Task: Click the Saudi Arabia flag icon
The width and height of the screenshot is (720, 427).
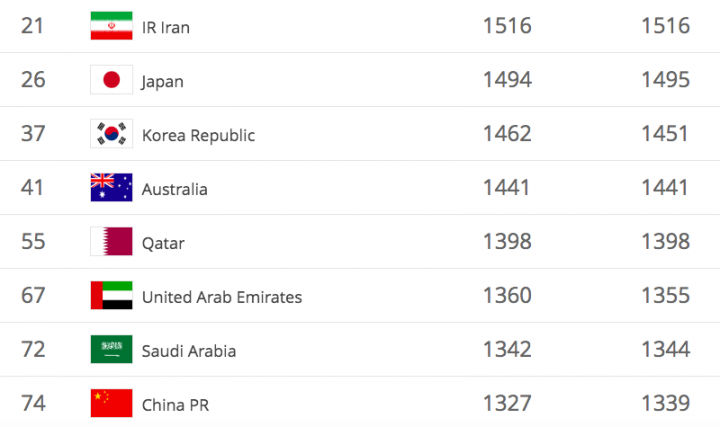Action: (x=111, y=350)
